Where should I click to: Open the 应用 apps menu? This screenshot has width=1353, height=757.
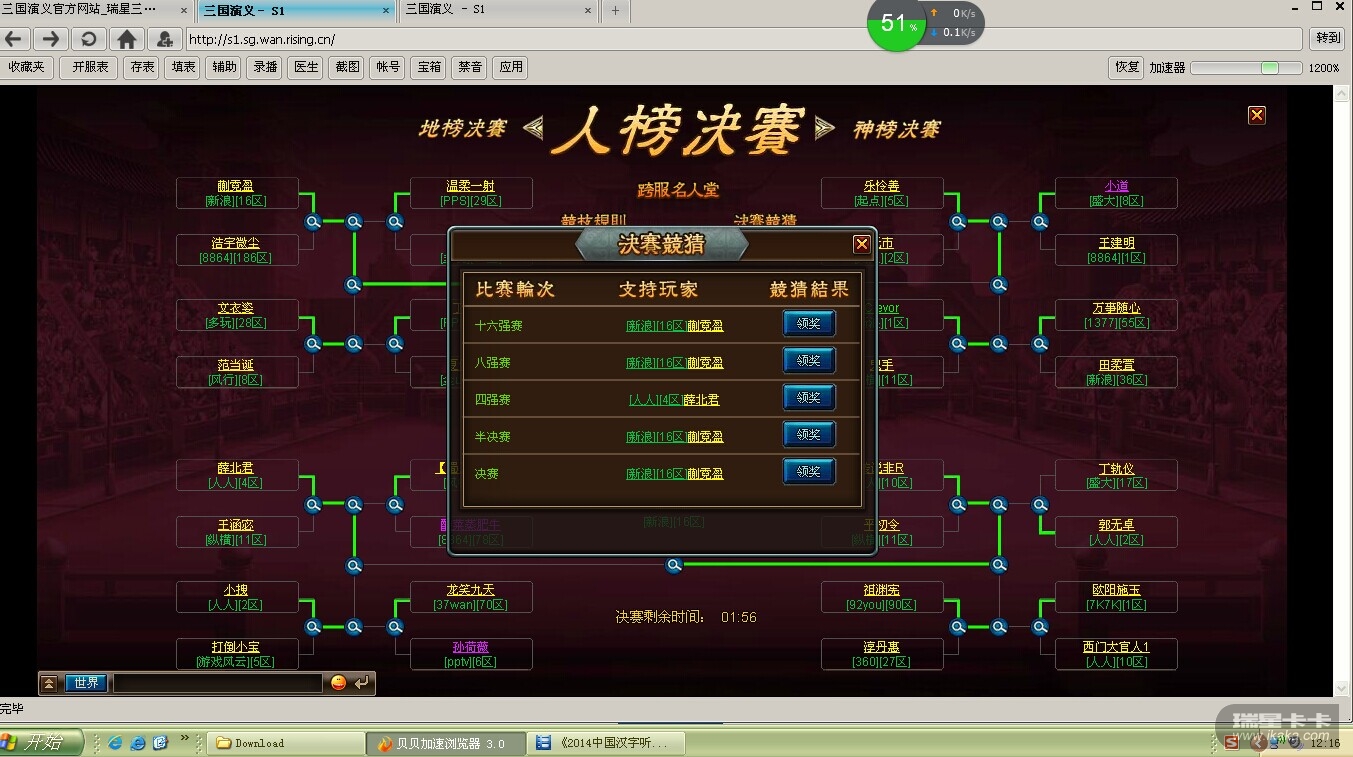tap(511, 67)
